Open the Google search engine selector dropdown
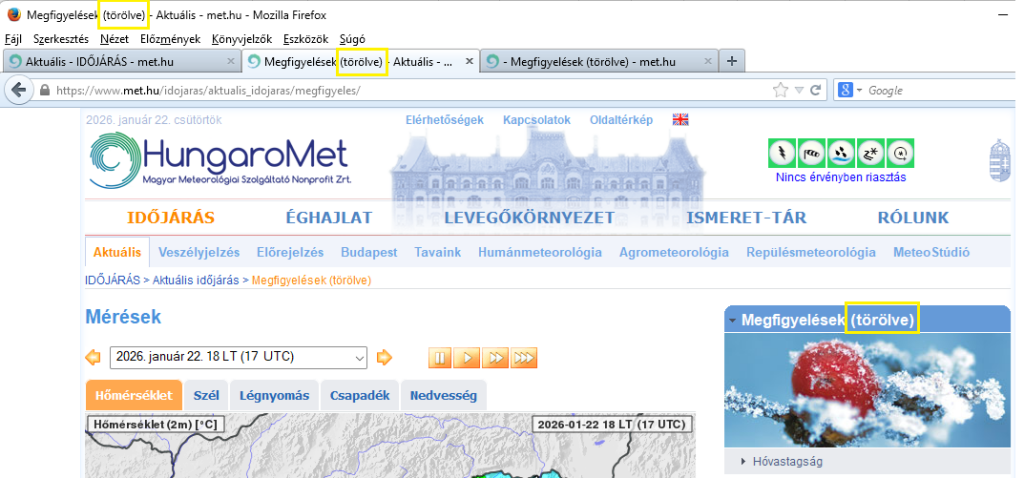This screenshot has width=1024, height=478. pos(852,90)
